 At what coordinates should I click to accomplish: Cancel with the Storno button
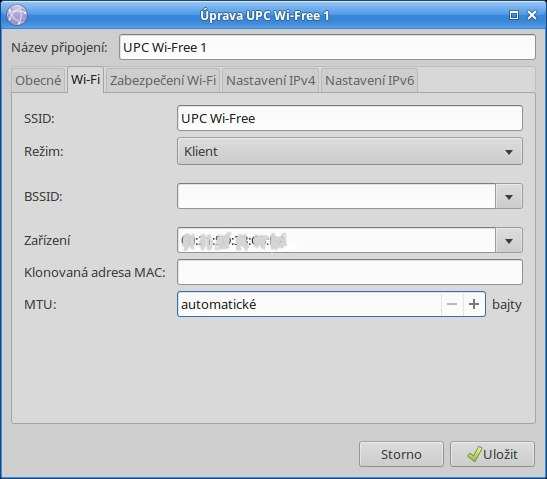point(401,454)
